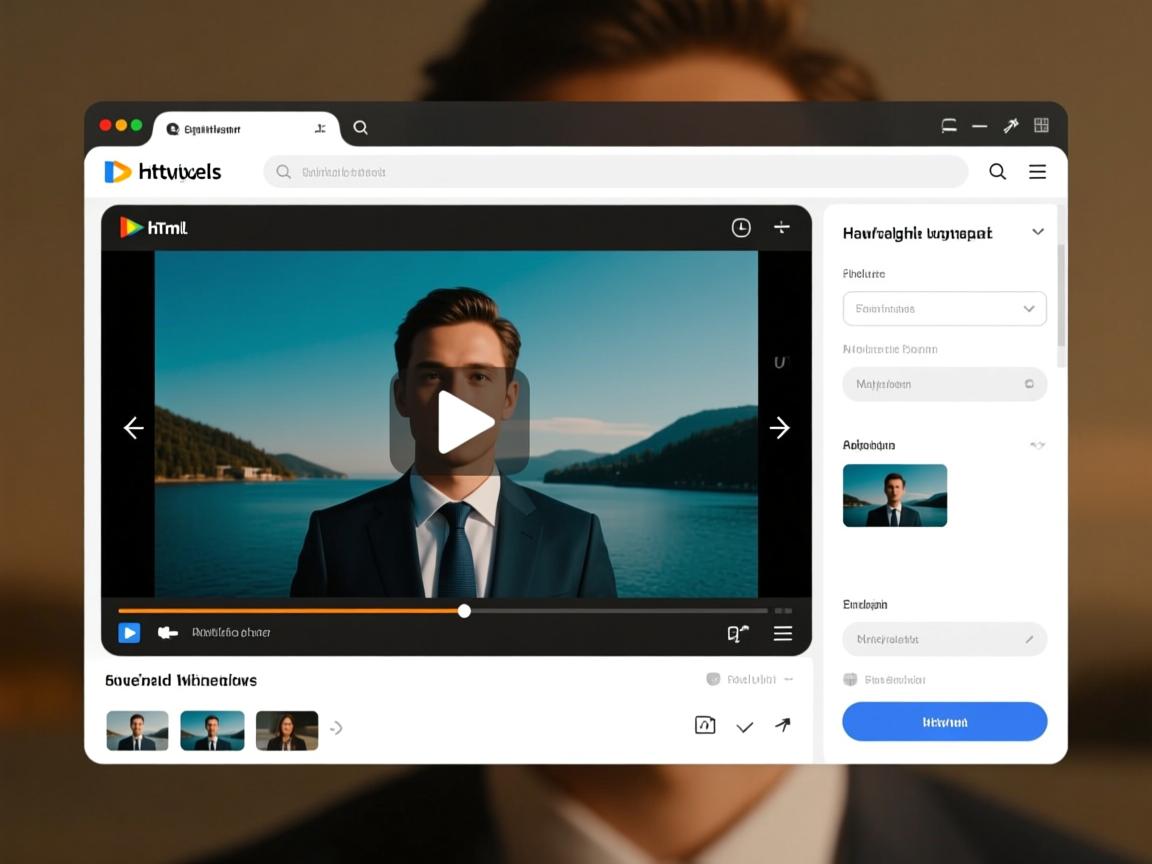This screenshot has width=1152, height=864.
Task: Collapse the right panel using the header chevron
Action: [1038, 232]
